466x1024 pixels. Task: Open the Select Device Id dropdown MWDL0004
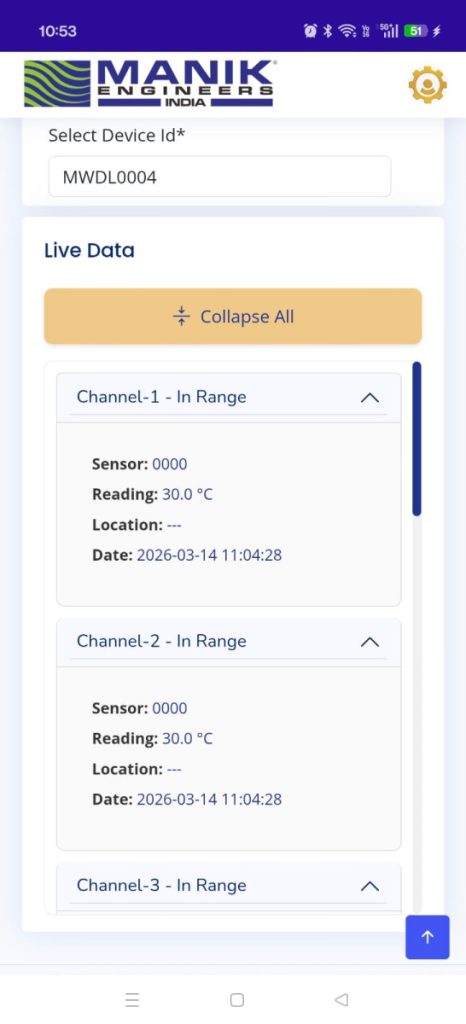[x=220, y=176]
